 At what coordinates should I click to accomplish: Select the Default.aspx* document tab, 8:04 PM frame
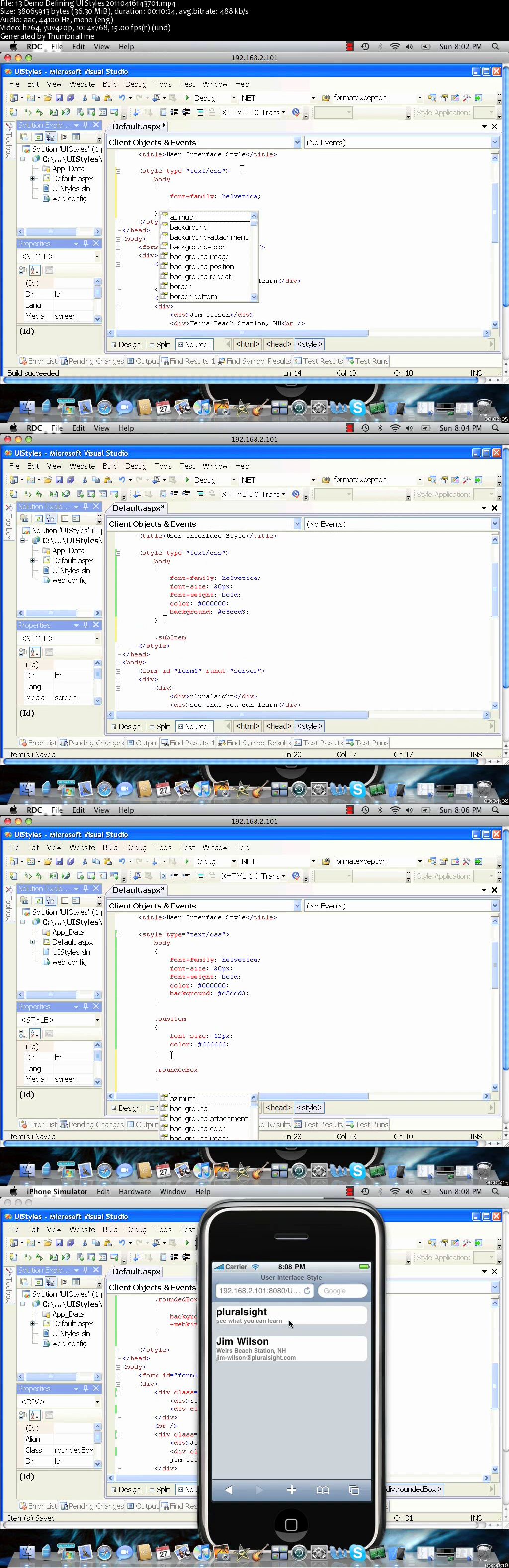[x=139, y=507]
